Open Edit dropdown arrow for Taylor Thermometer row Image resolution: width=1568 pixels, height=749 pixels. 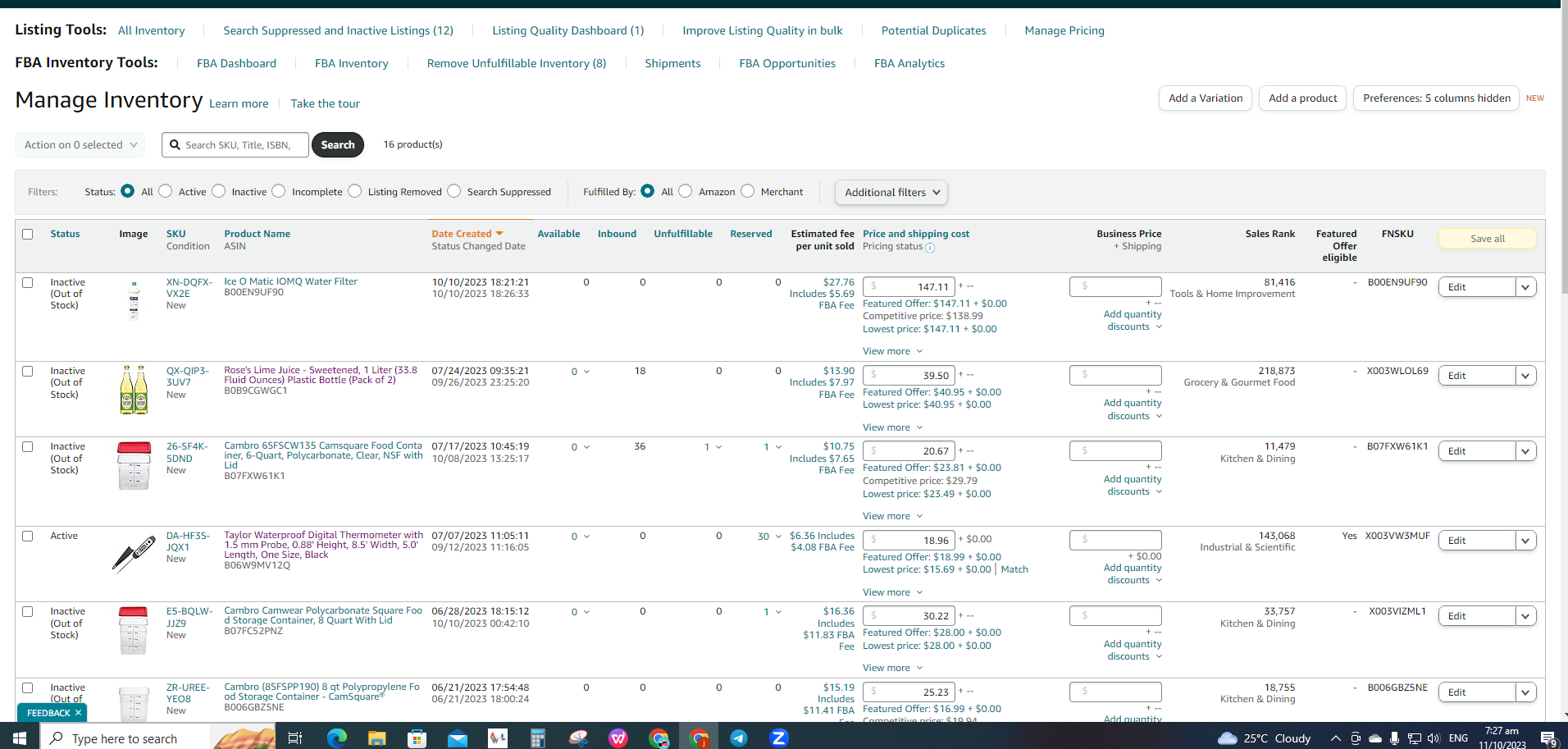point(1525,541)
